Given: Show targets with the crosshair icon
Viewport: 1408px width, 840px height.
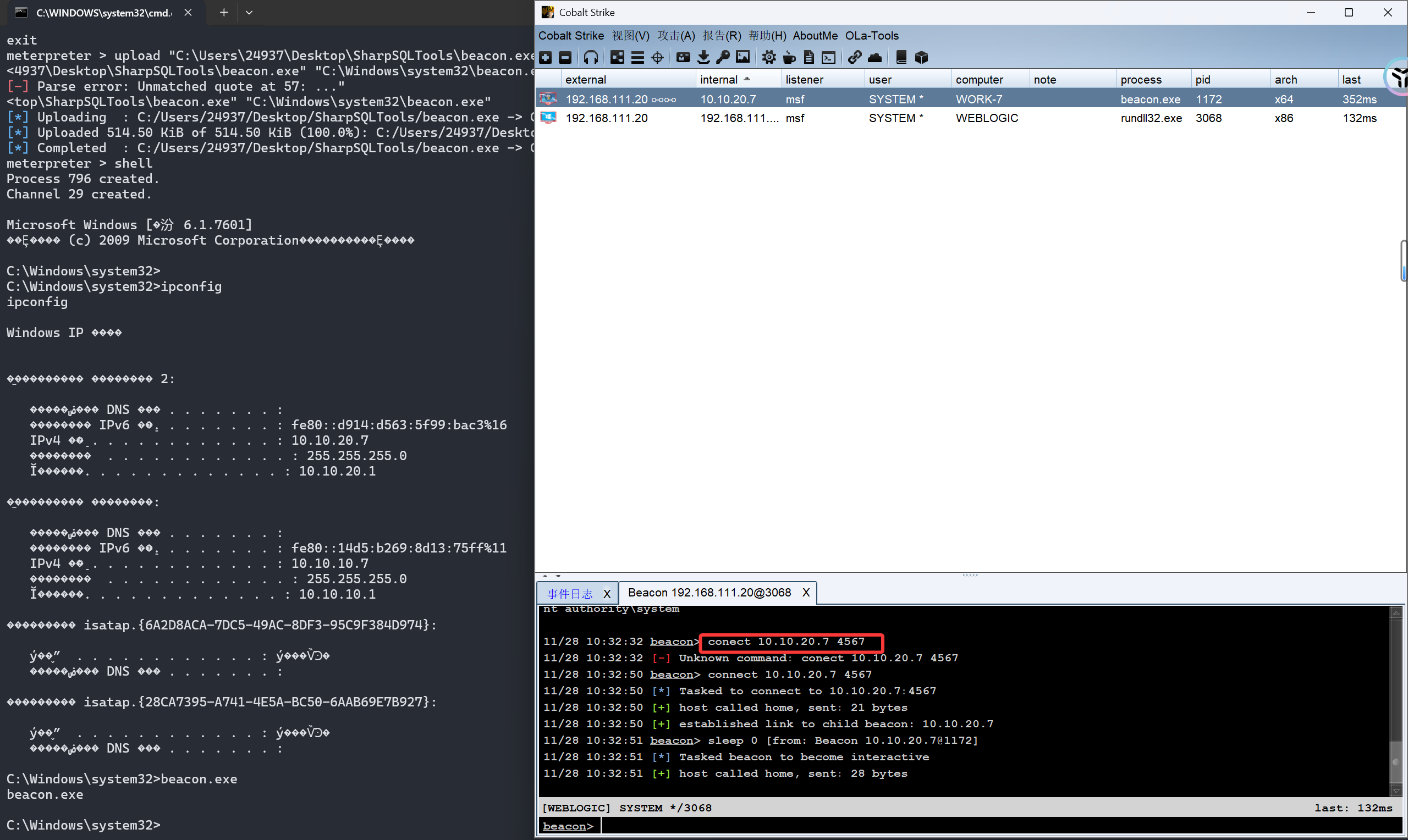Looking at the screenshot, I should [657, 57].
